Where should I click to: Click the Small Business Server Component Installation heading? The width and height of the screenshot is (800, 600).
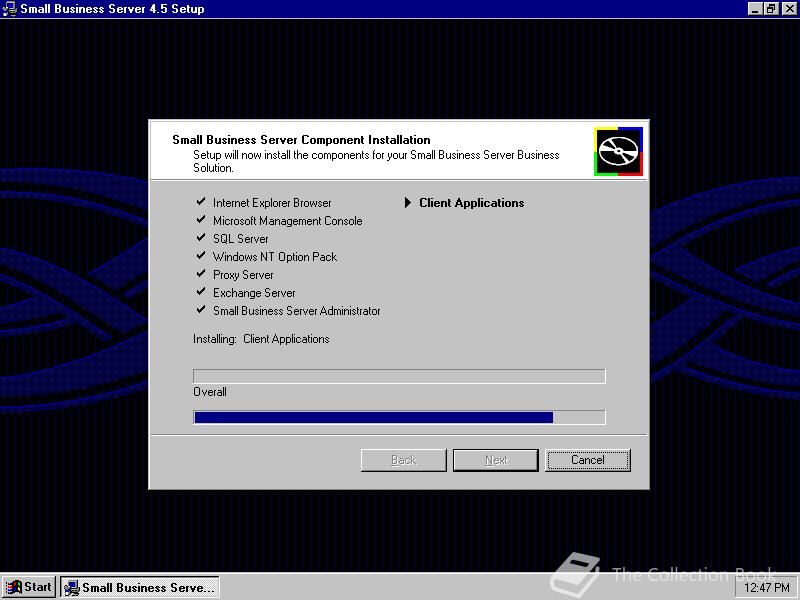301,140
